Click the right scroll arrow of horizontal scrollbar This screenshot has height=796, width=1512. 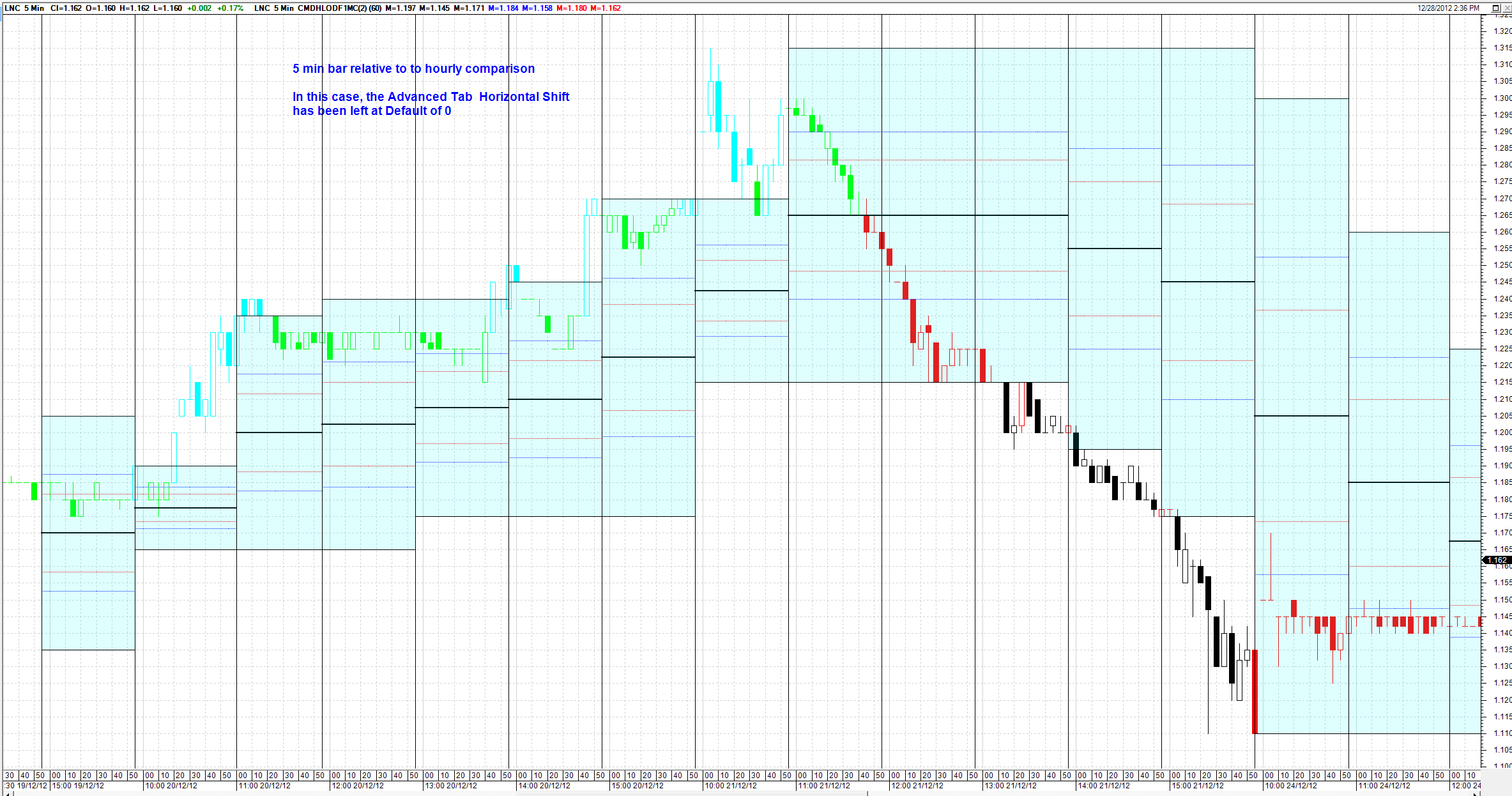(1476, 793)
